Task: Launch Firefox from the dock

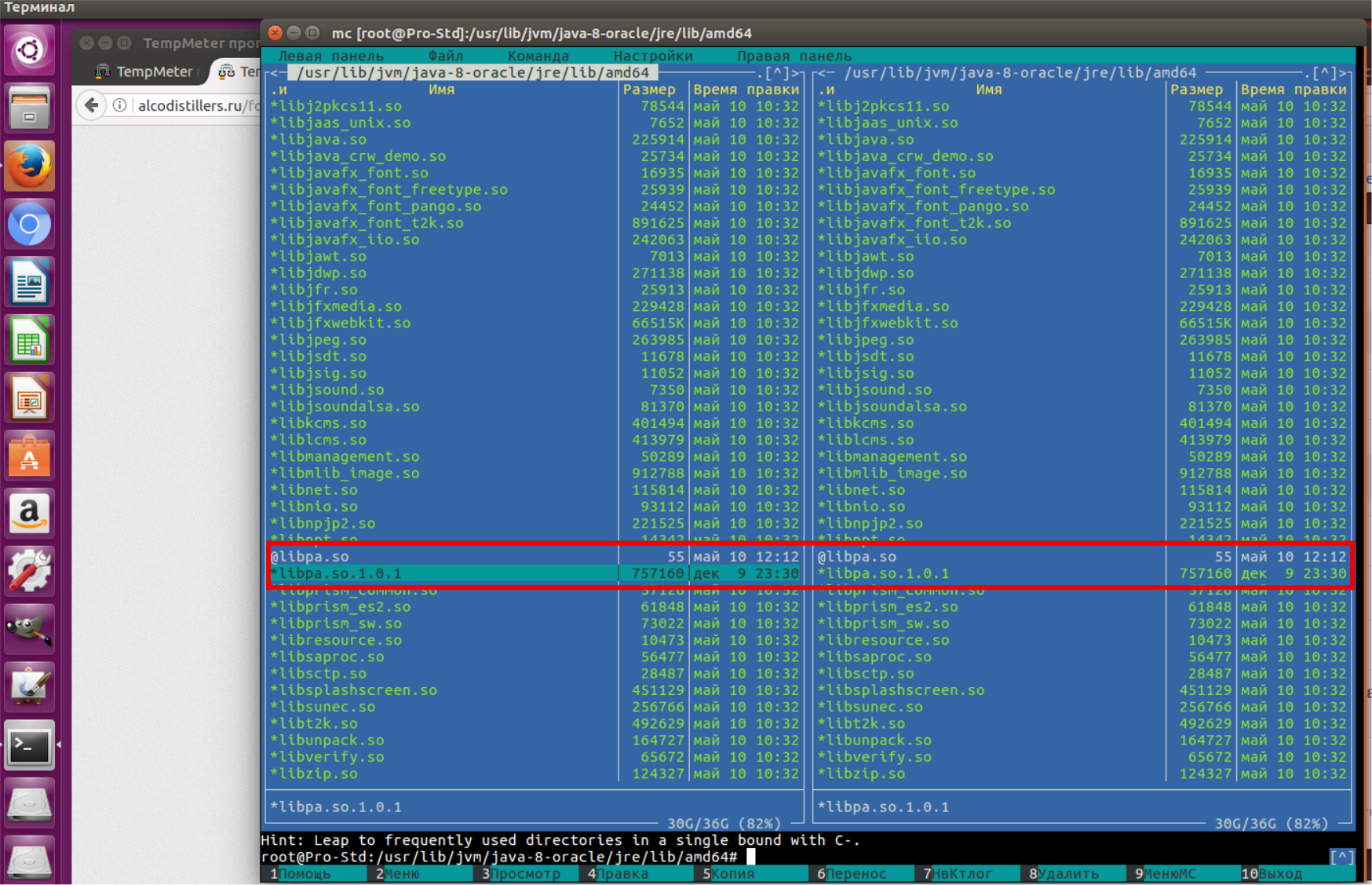Action: point(29,166)
